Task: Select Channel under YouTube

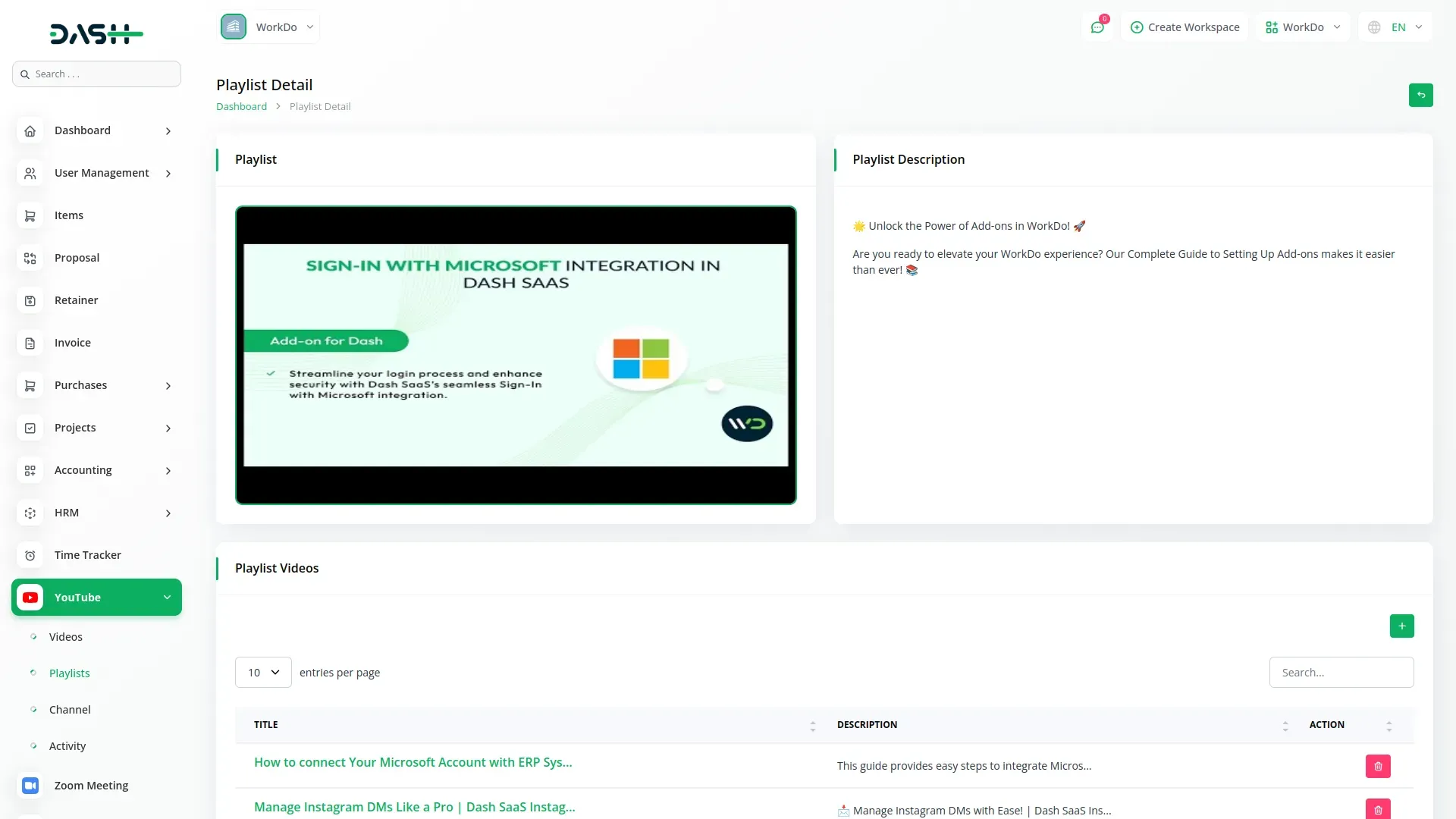Action: tap(70, 710)
